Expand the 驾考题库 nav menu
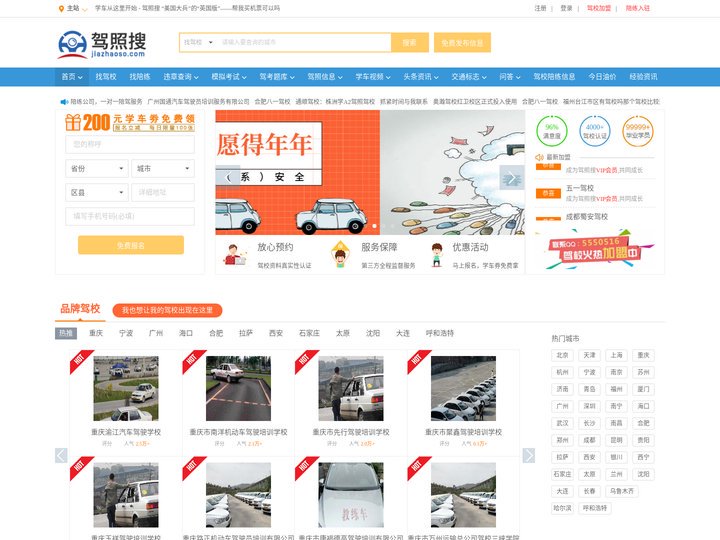720x540 pixels. pos(277,77)
